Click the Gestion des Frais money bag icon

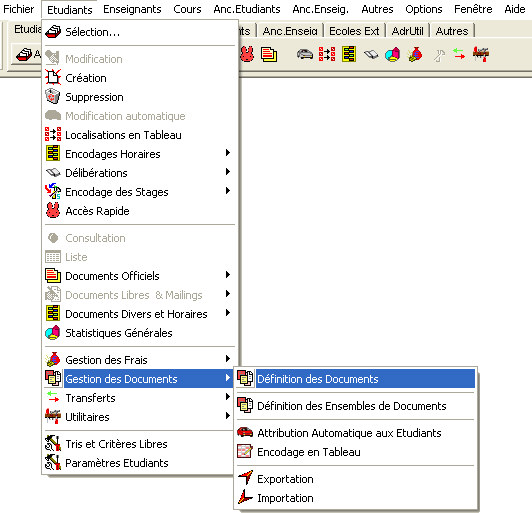coord(53,360)
